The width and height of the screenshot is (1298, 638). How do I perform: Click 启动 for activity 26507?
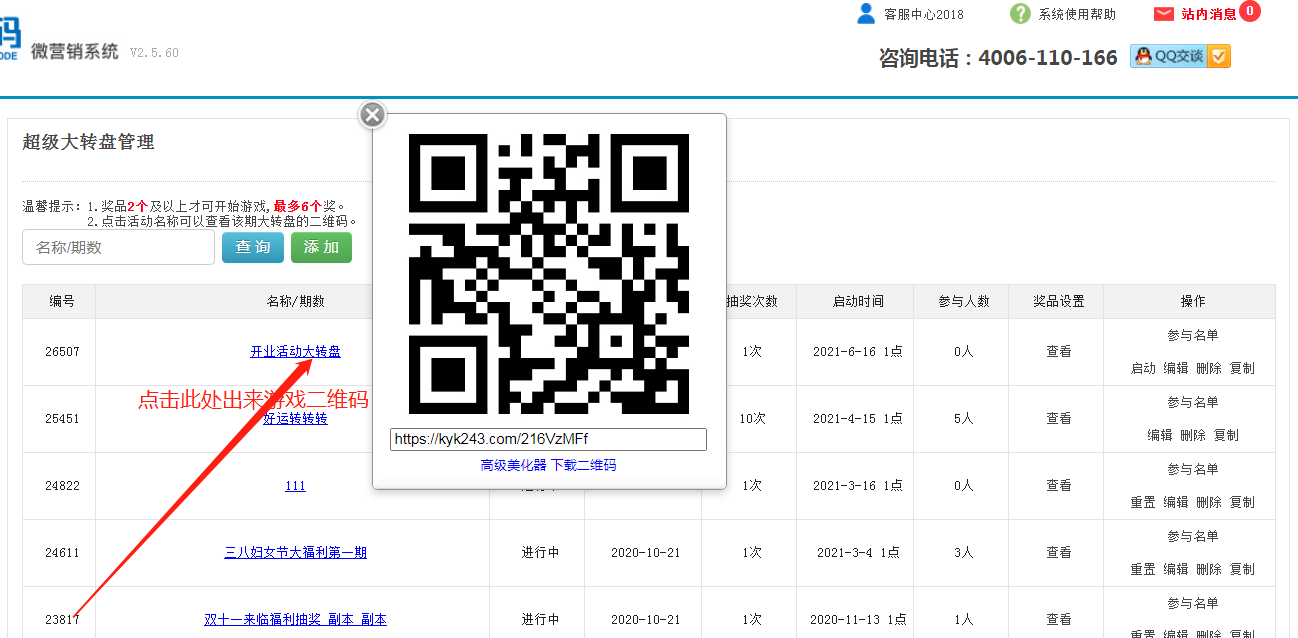pos(1143,368)
